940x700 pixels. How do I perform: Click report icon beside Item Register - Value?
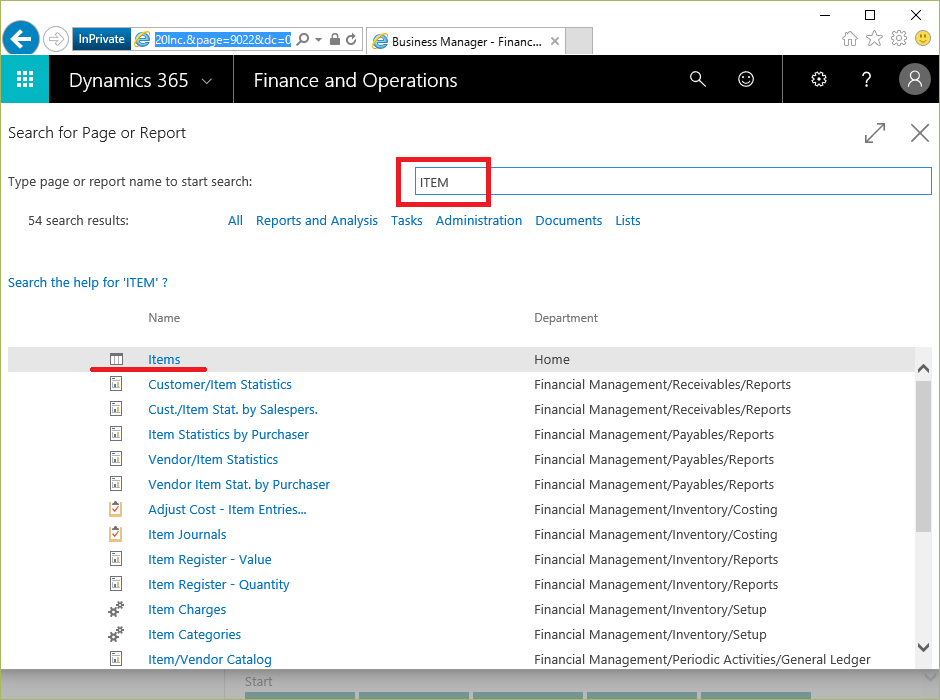coord(116,559)
